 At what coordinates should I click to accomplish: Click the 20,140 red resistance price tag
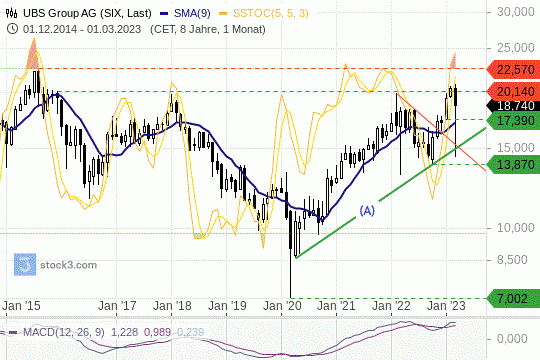[513, 91]
